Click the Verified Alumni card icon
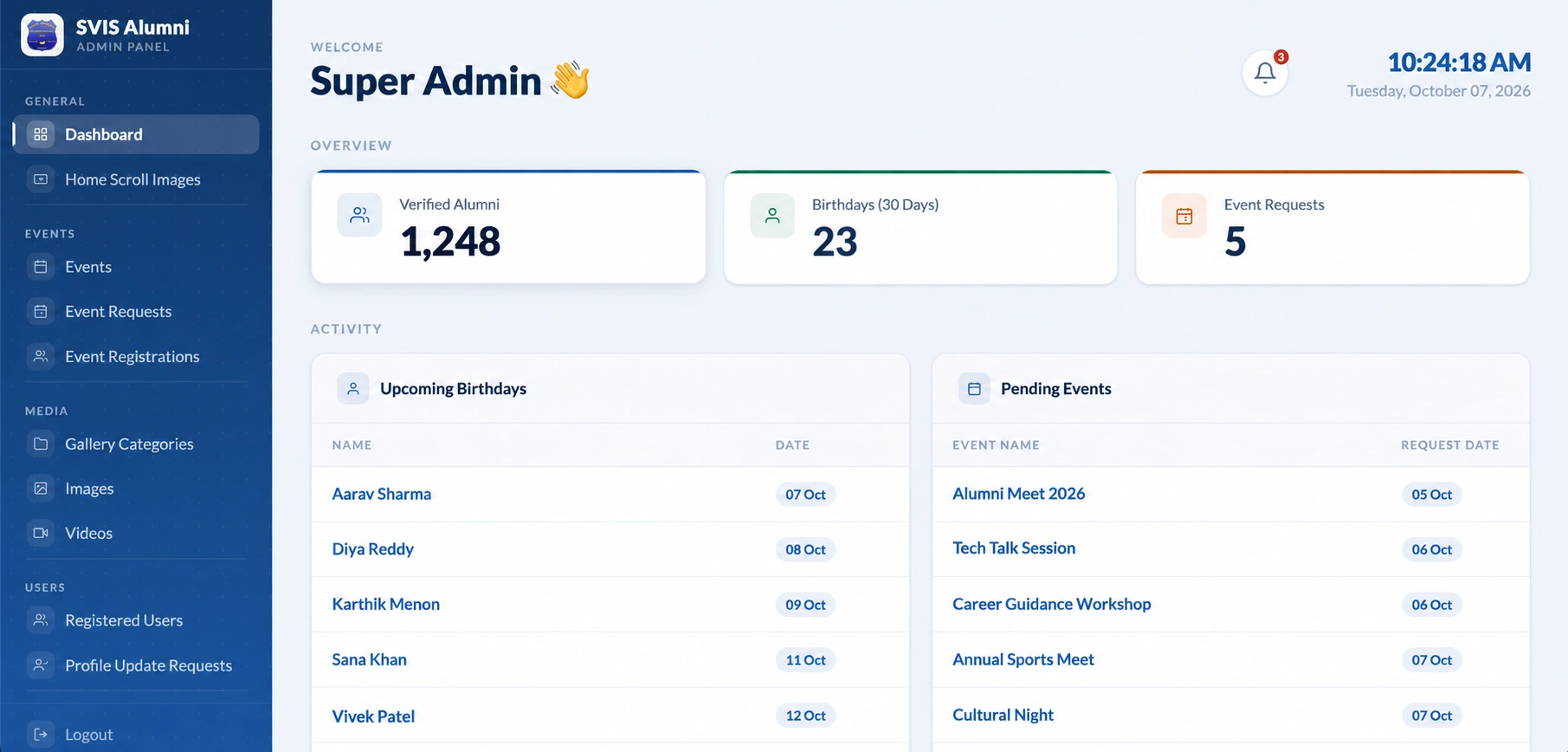 [359, 216]
